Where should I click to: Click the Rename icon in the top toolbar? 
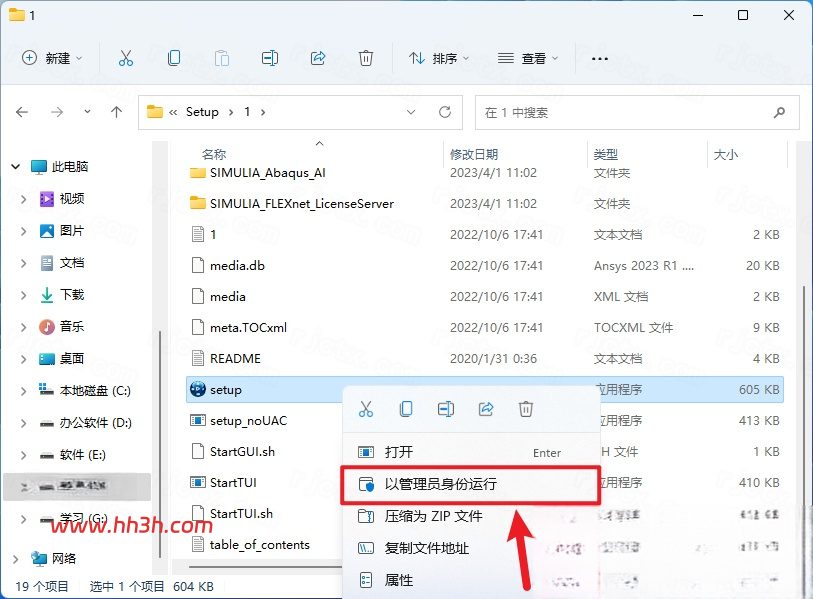pyautogui.click(x=270, y=58)
